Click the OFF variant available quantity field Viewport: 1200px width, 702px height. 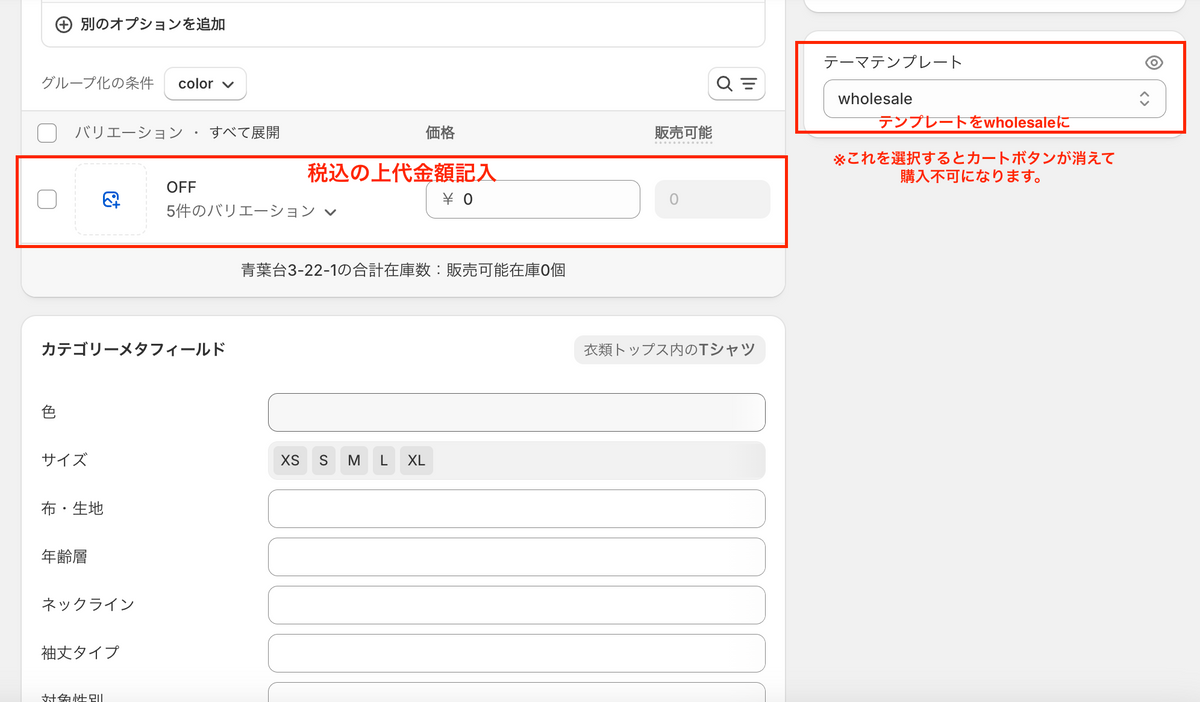pyautogui.click(x=712, y=199)
